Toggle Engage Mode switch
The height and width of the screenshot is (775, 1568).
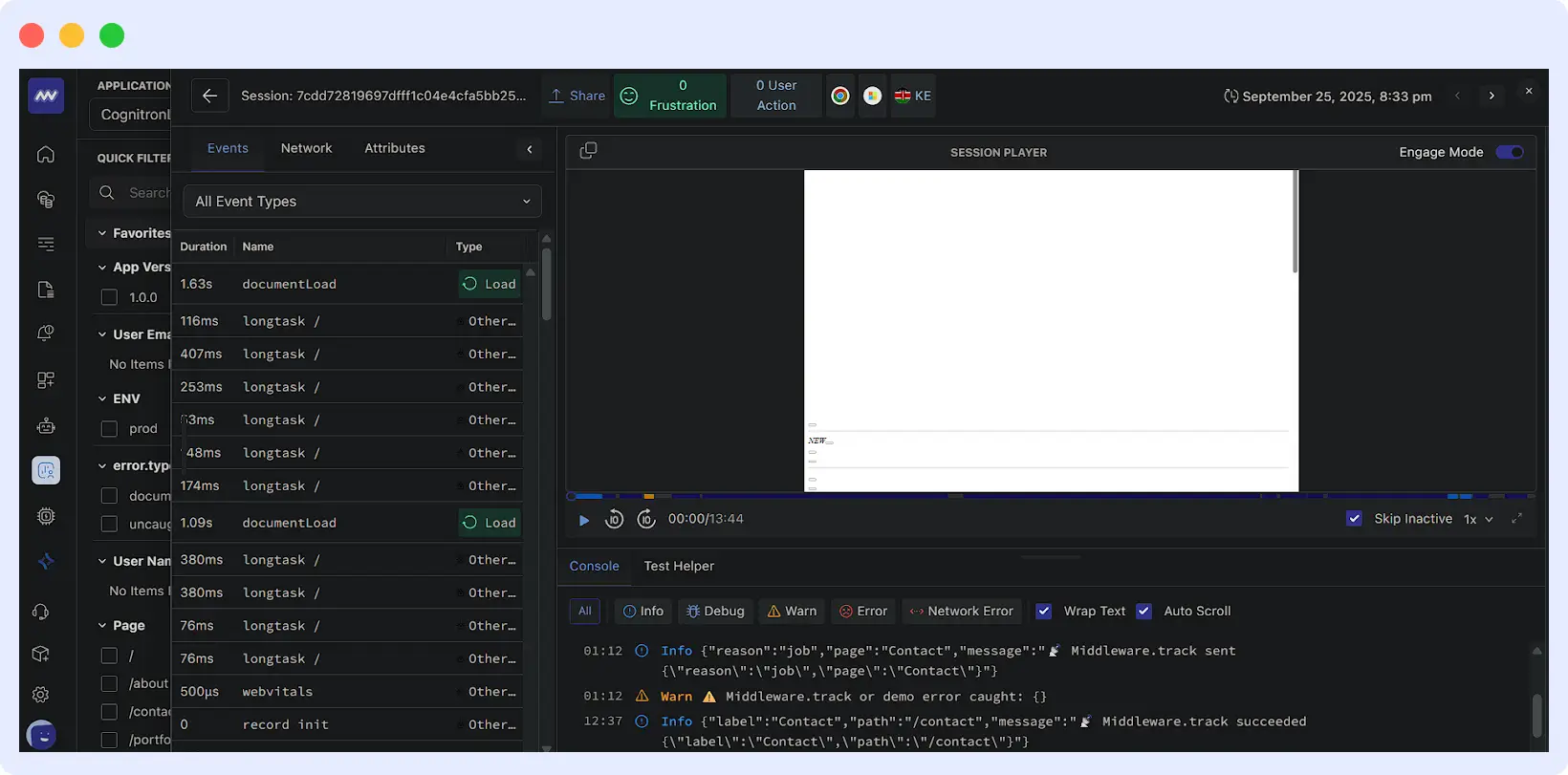(1510, 152)
